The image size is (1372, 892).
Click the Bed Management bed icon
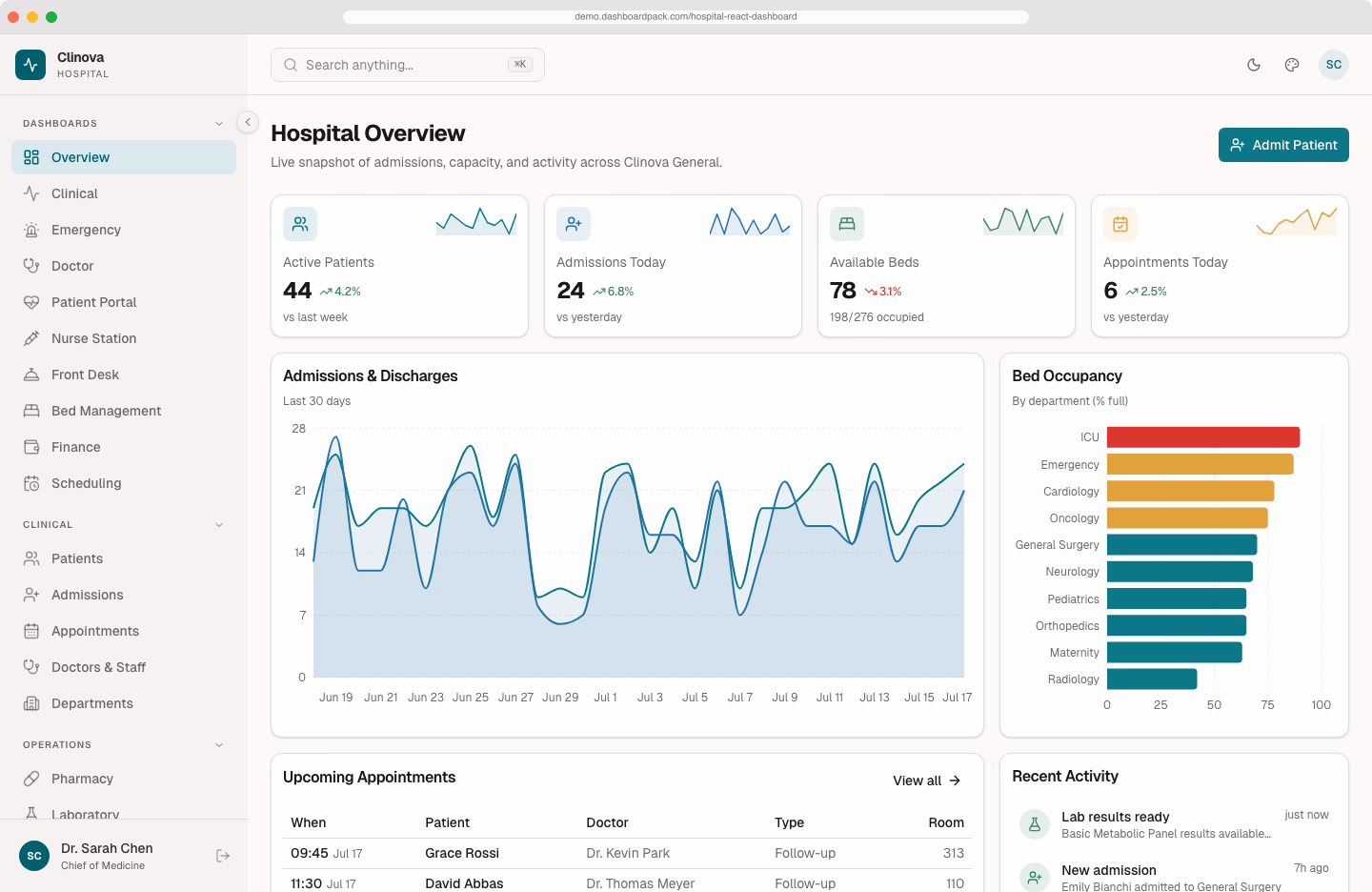31,411
